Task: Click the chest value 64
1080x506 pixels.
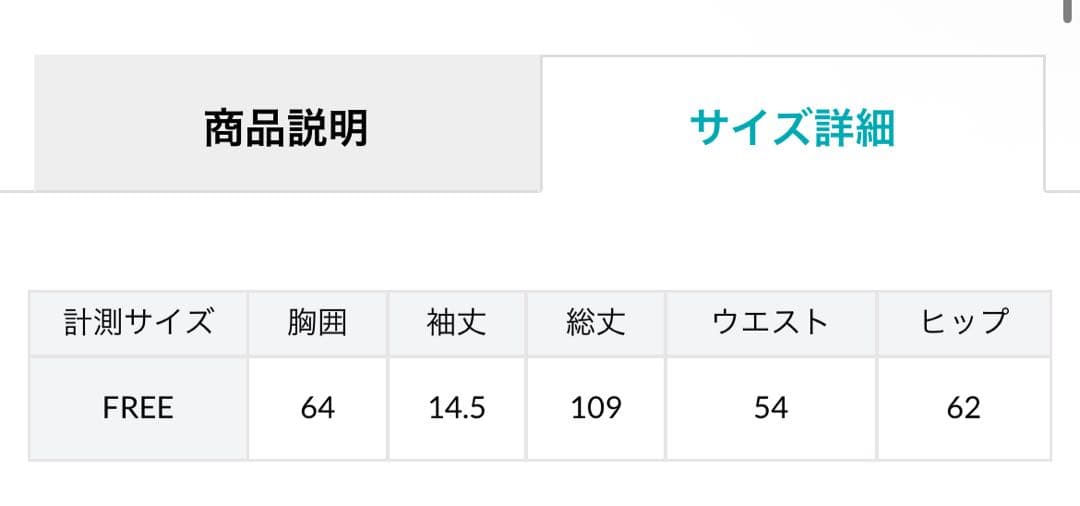Action: coord(317,408)
